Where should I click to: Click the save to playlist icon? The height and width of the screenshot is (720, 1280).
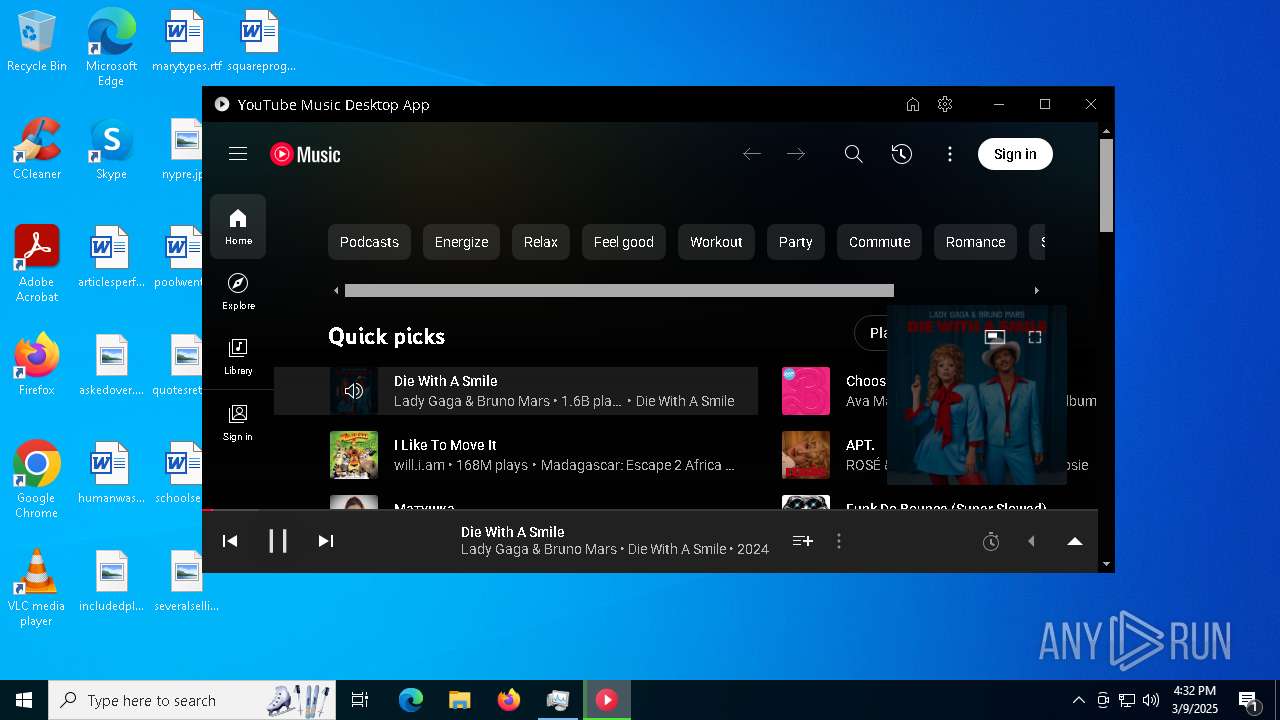[802, 541]
